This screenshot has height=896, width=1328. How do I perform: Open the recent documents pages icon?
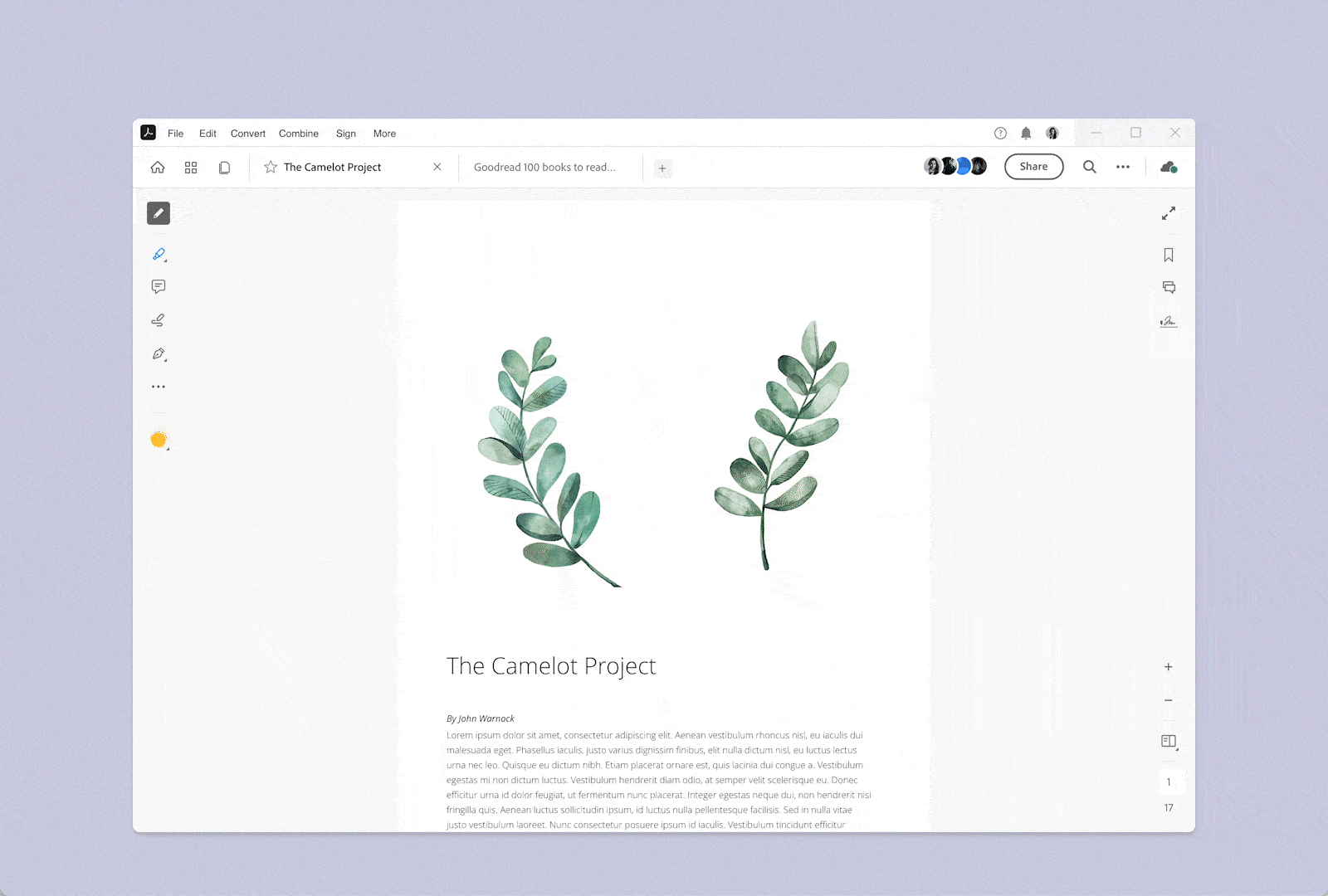pyautogui.click(x=224, y=168)
